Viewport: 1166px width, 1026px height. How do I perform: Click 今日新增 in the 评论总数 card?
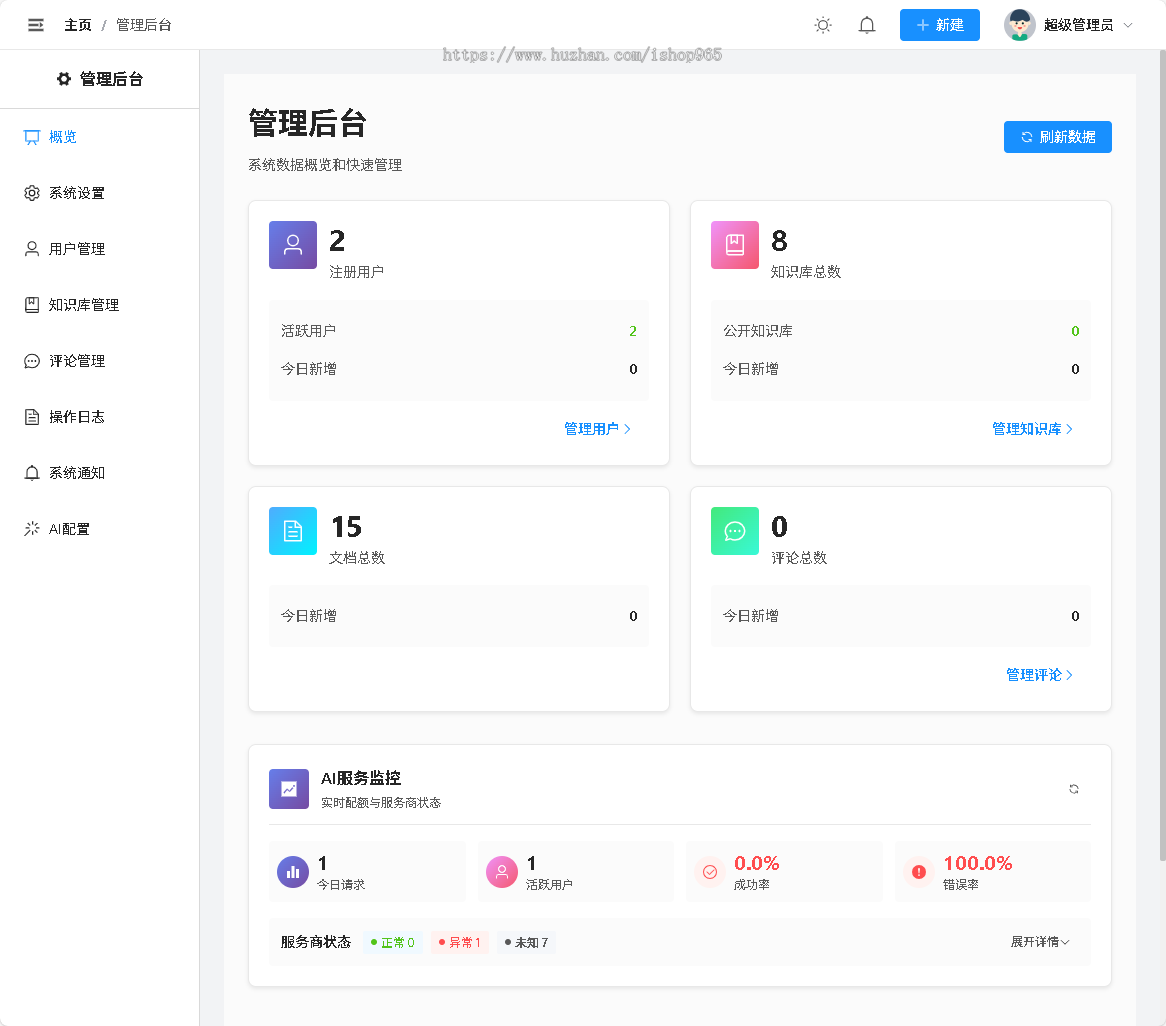pos(901,616)
